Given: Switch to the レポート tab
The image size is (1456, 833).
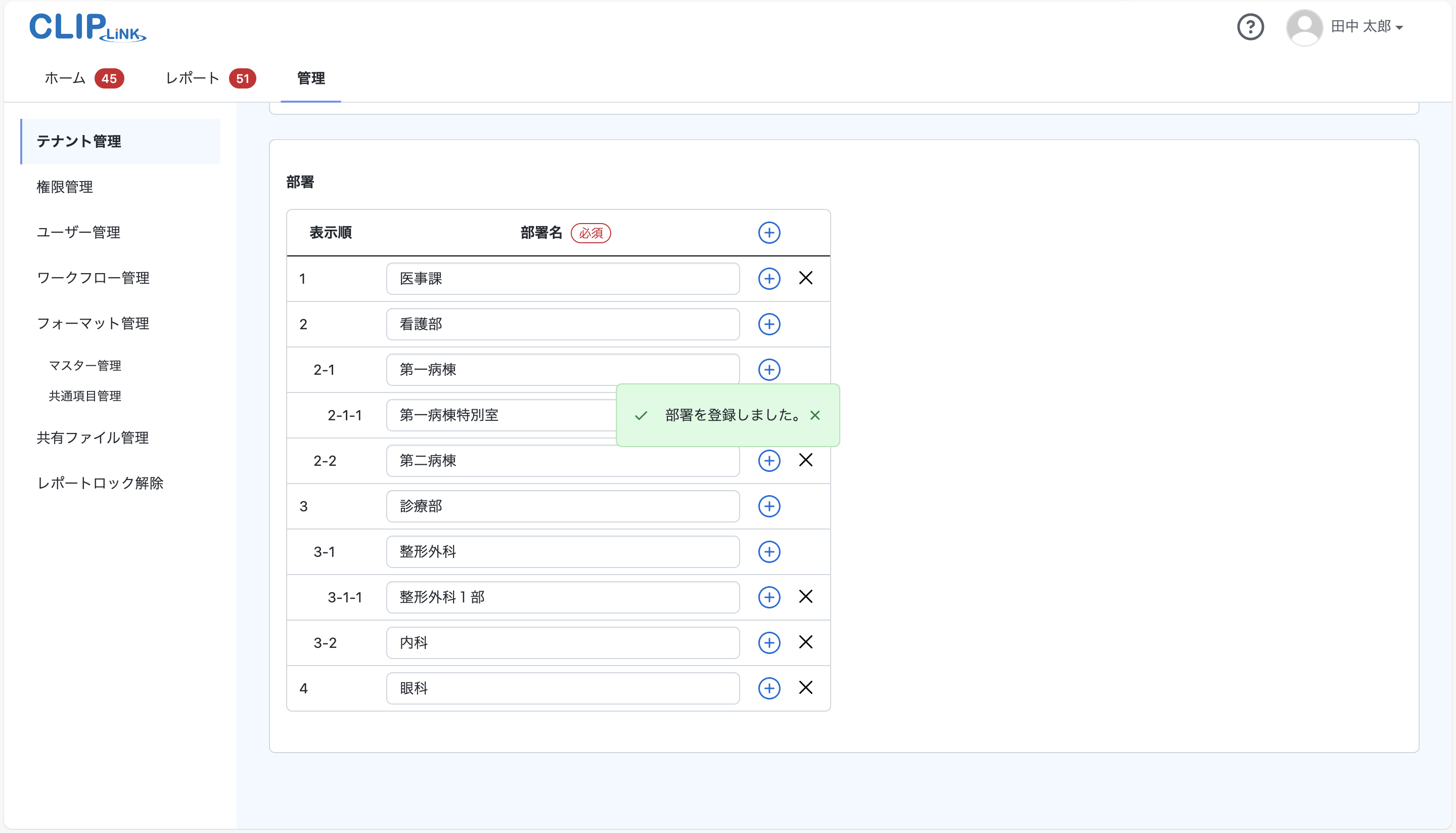Looking at the screenshot, I should click(x=193, y=78).
